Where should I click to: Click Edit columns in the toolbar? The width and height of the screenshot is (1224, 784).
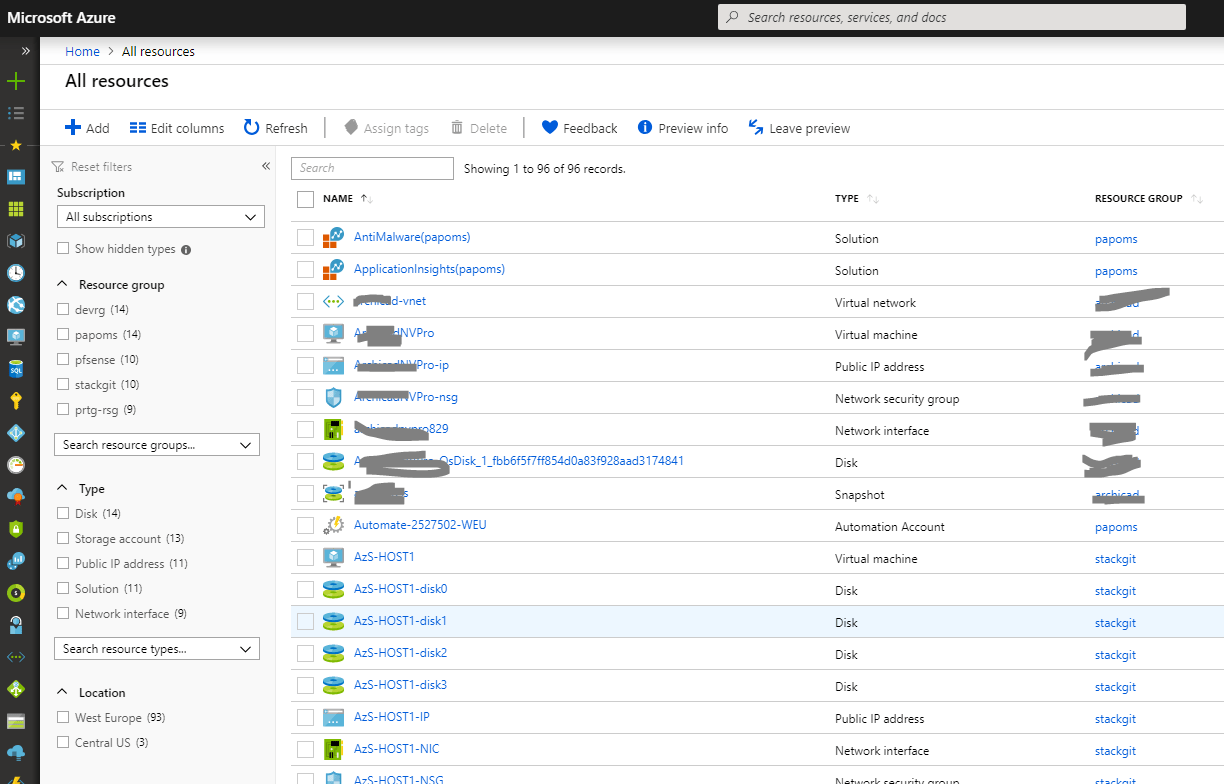(176, 127)
